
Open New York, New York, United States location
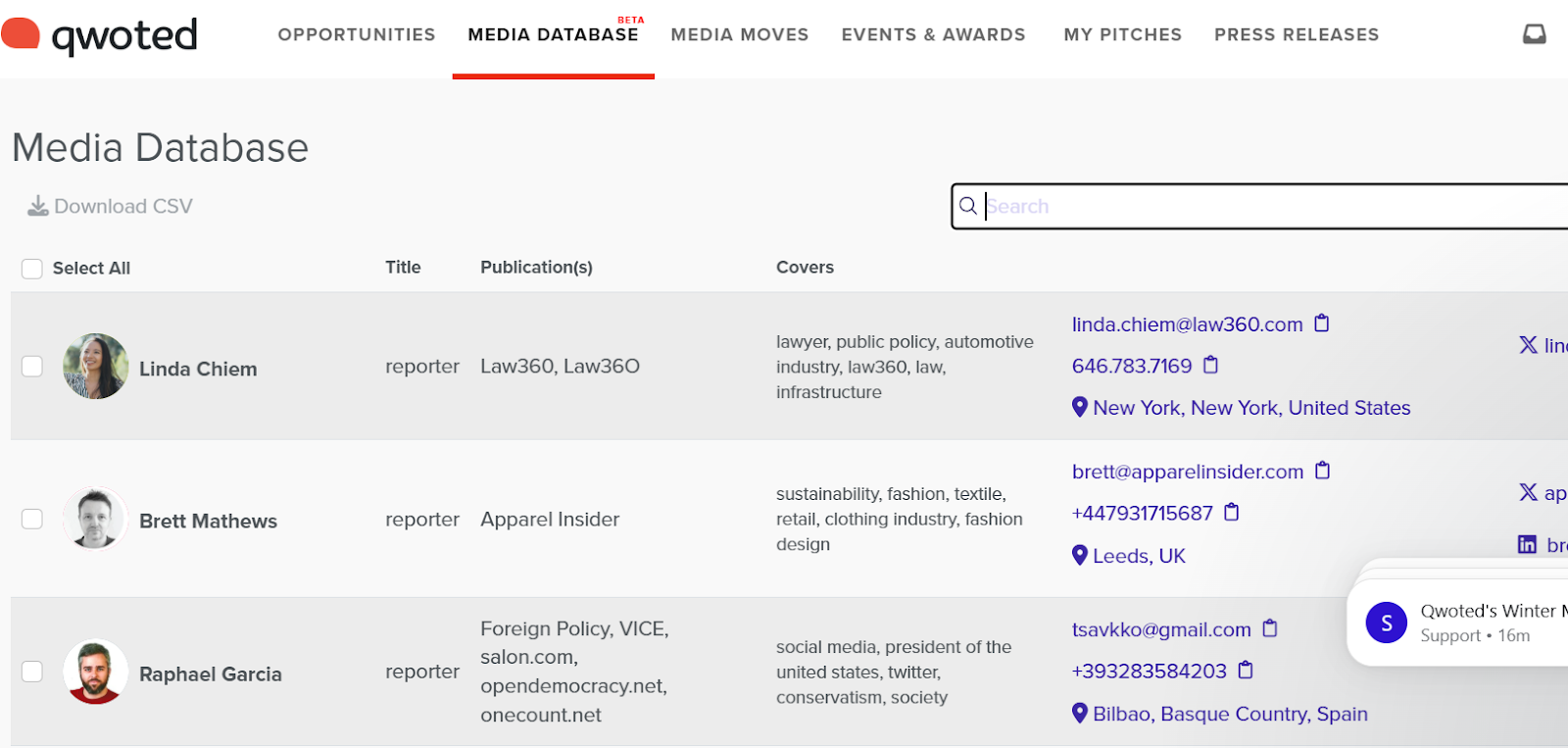tap(1251, 408)
